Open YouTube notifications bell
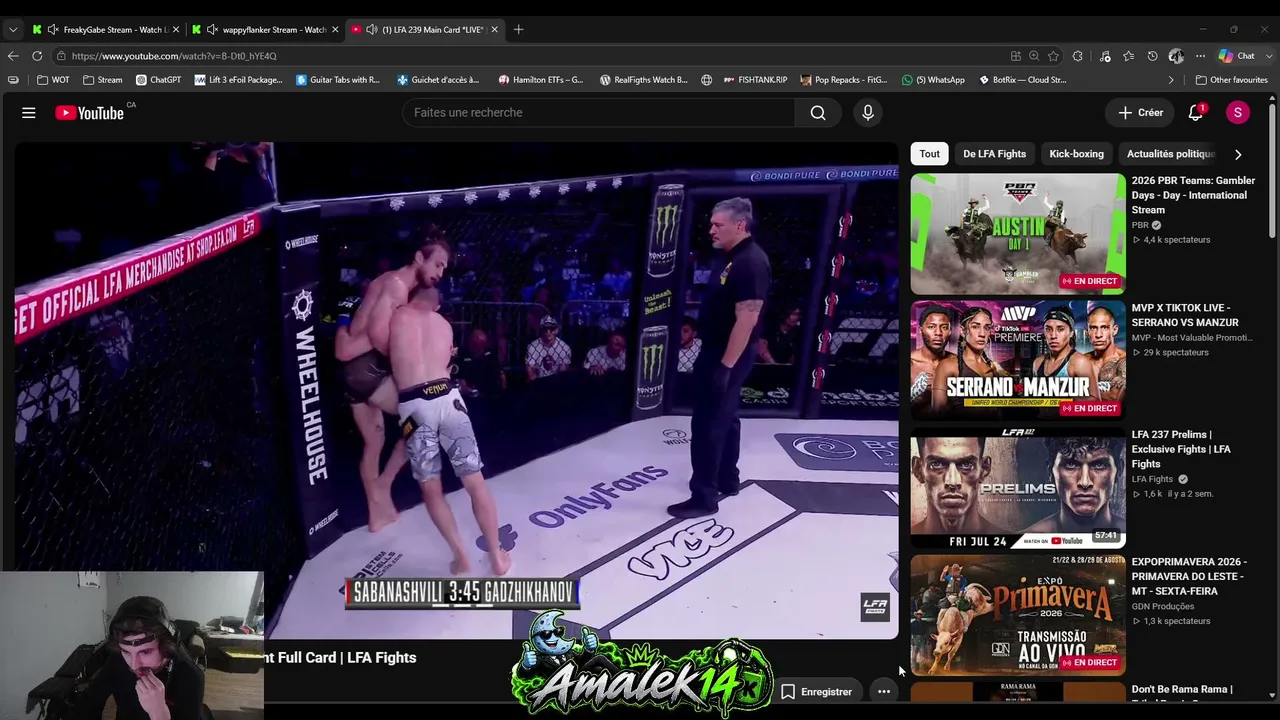Viewport: 1280px width, 720px height. pos(1195,113)
